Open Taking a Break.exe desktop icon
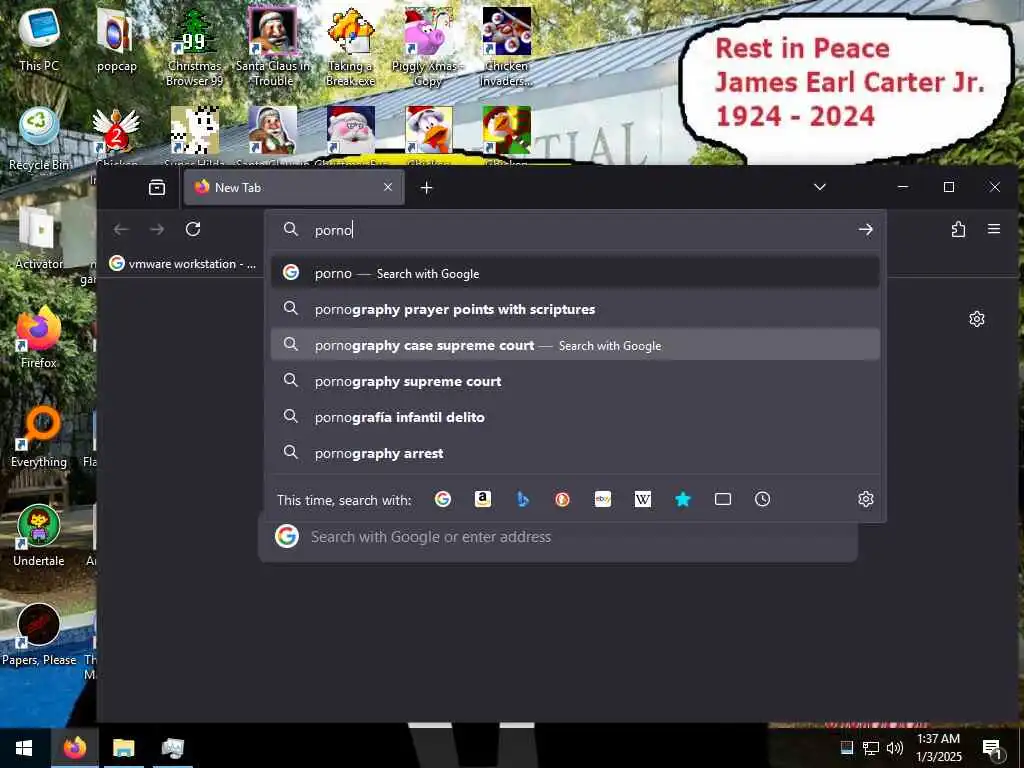 351,47
